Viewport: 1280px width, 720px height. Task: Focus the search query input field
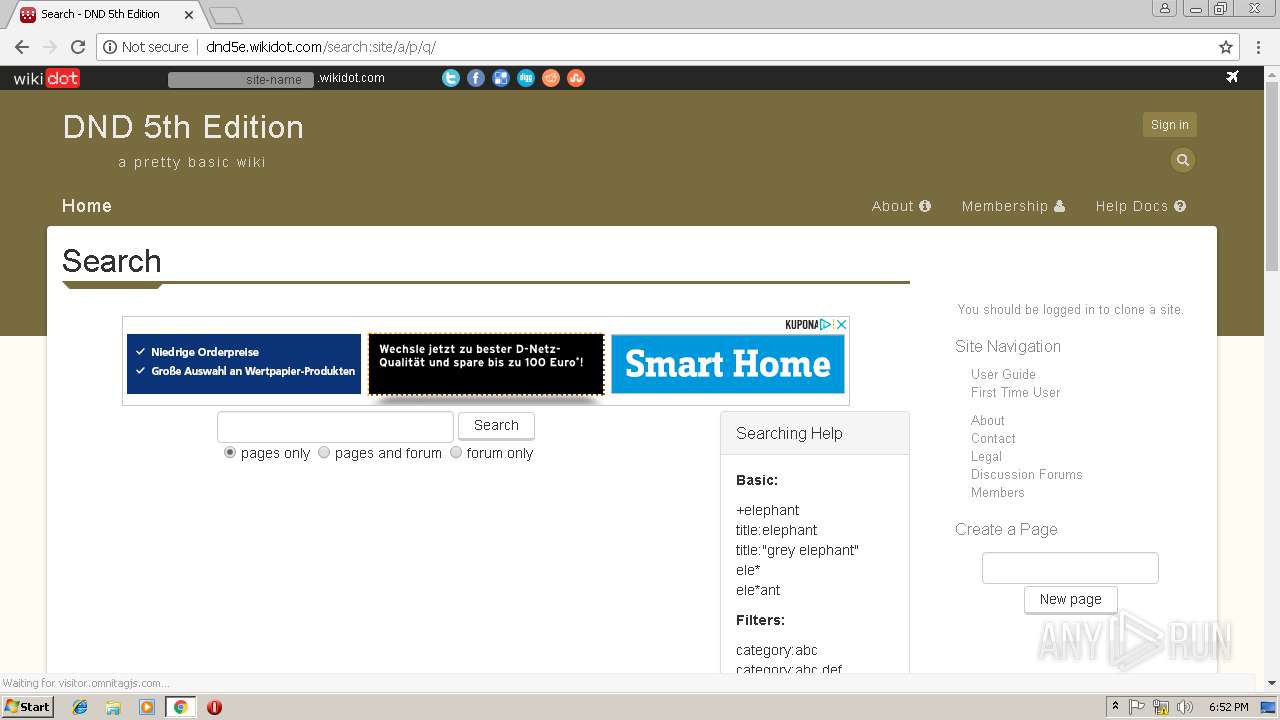[335, 427]
